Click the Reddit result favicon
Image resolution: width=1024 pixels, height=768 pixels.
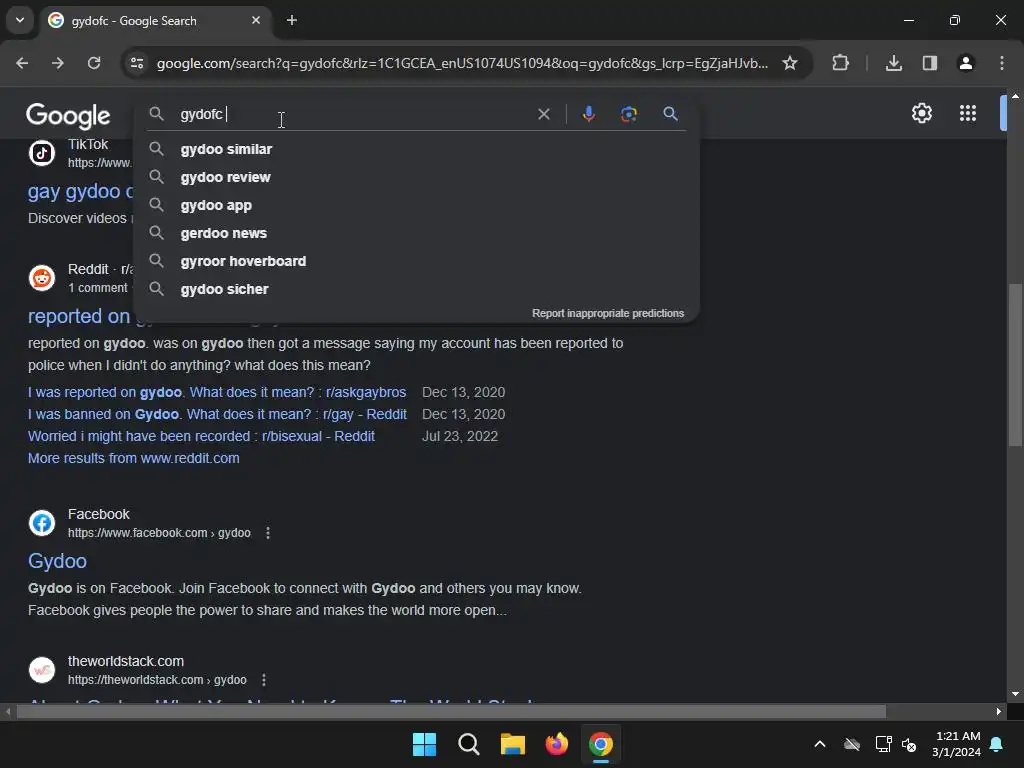click(x=42, y=278)
